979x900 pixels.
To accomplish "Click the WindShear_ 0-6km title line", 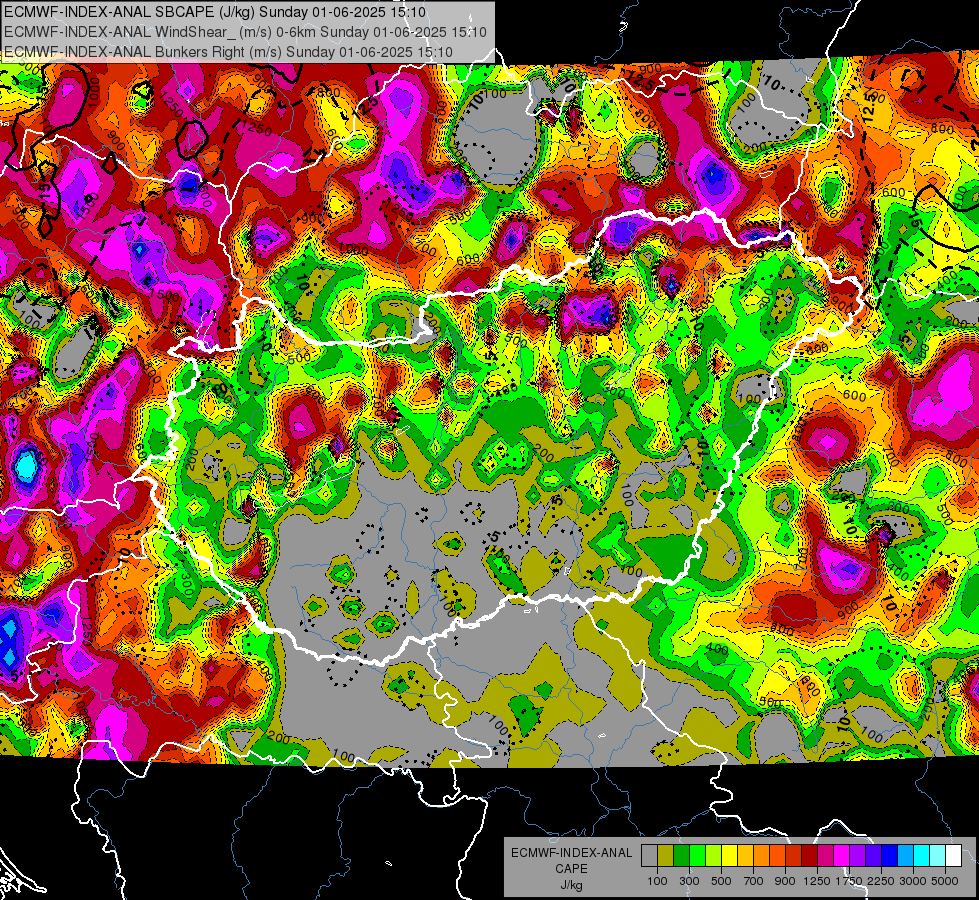I will pos(245,32).
